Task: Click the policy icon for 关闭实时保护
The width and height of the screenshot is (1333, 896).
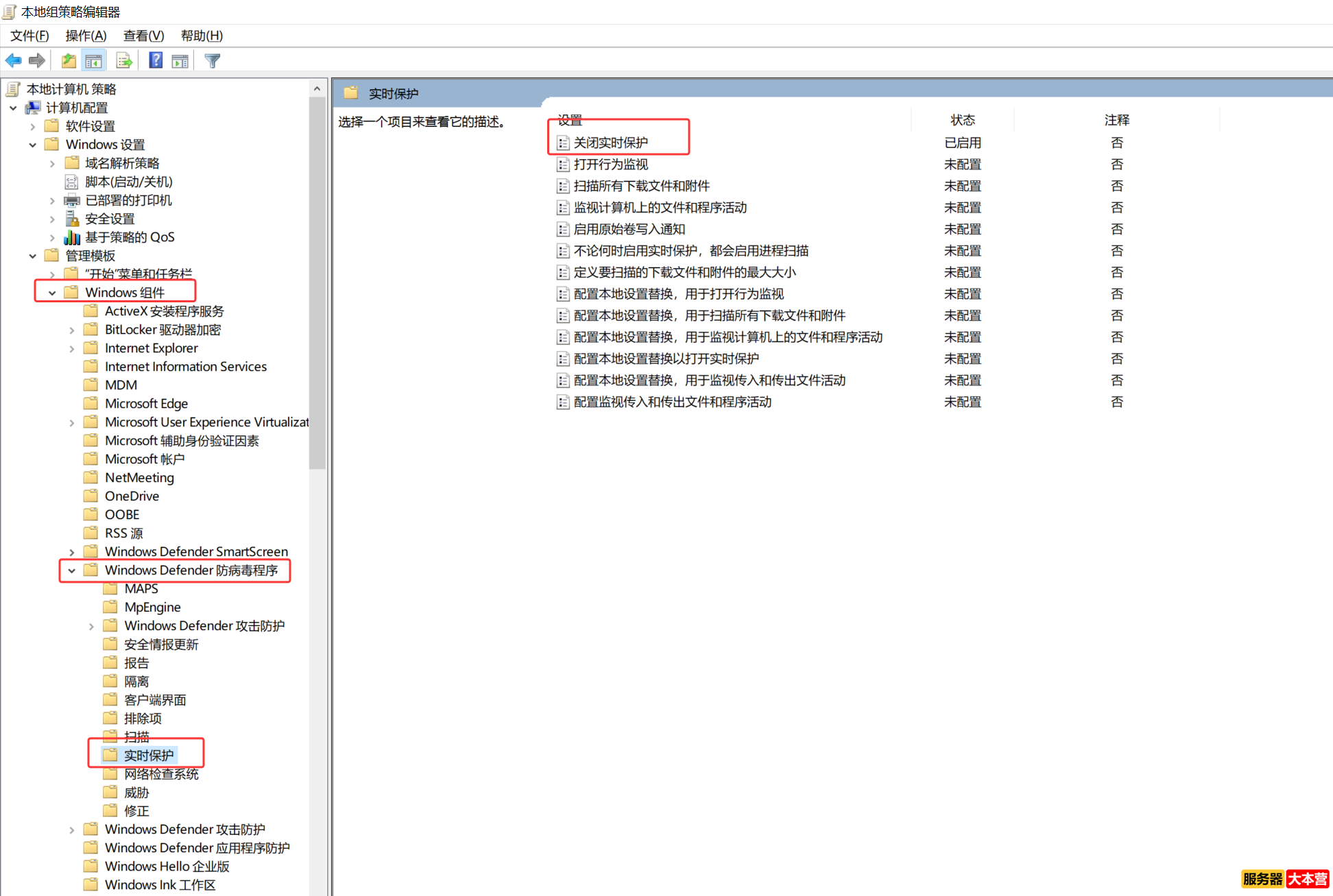Action: pyautogui.click(x=563, y=143)
